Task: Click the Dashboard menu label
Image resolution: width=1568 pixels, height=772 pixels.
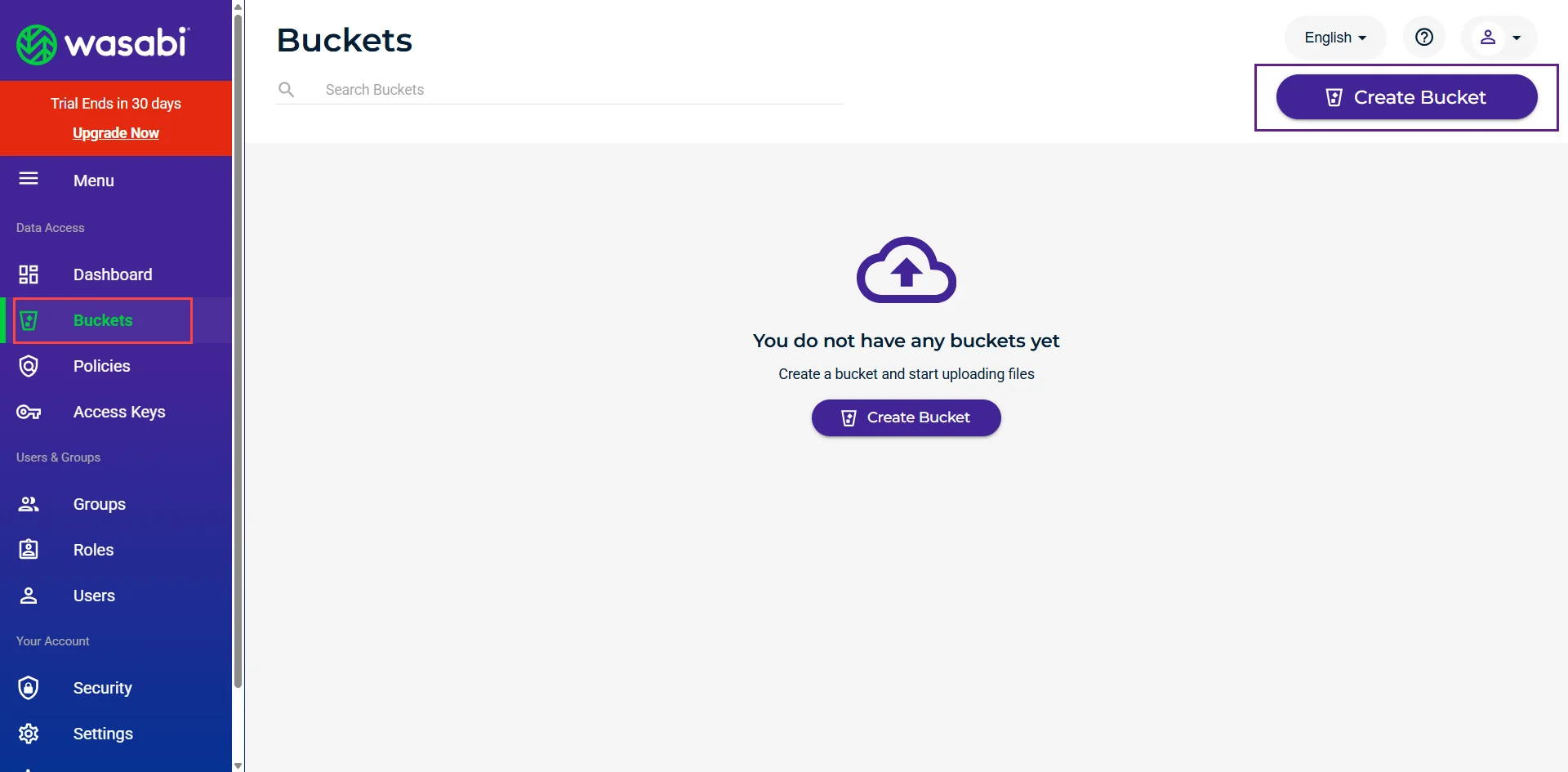Action: coord(113,274)
